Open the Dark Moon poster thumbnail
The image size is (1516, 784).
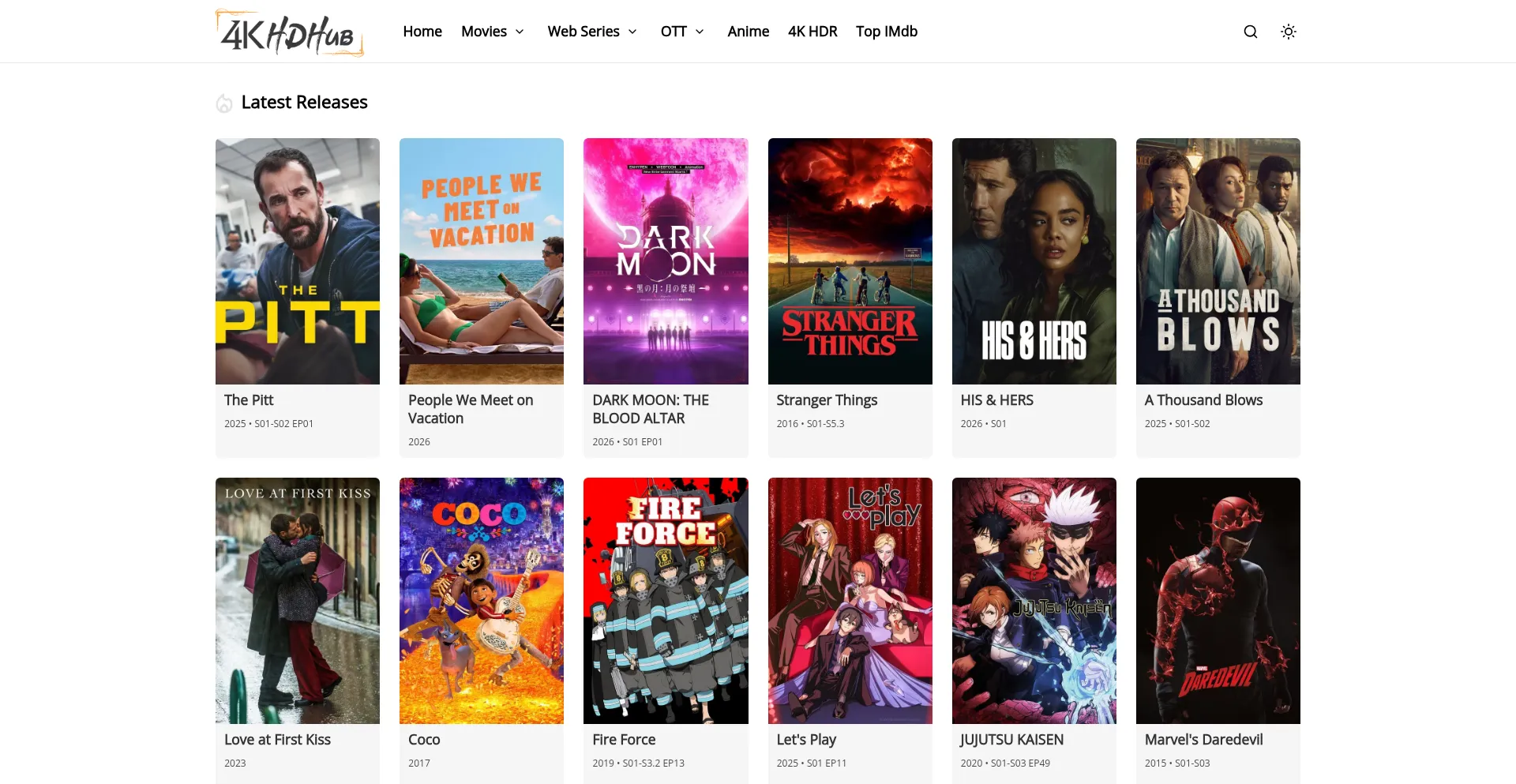click(666, 261)
